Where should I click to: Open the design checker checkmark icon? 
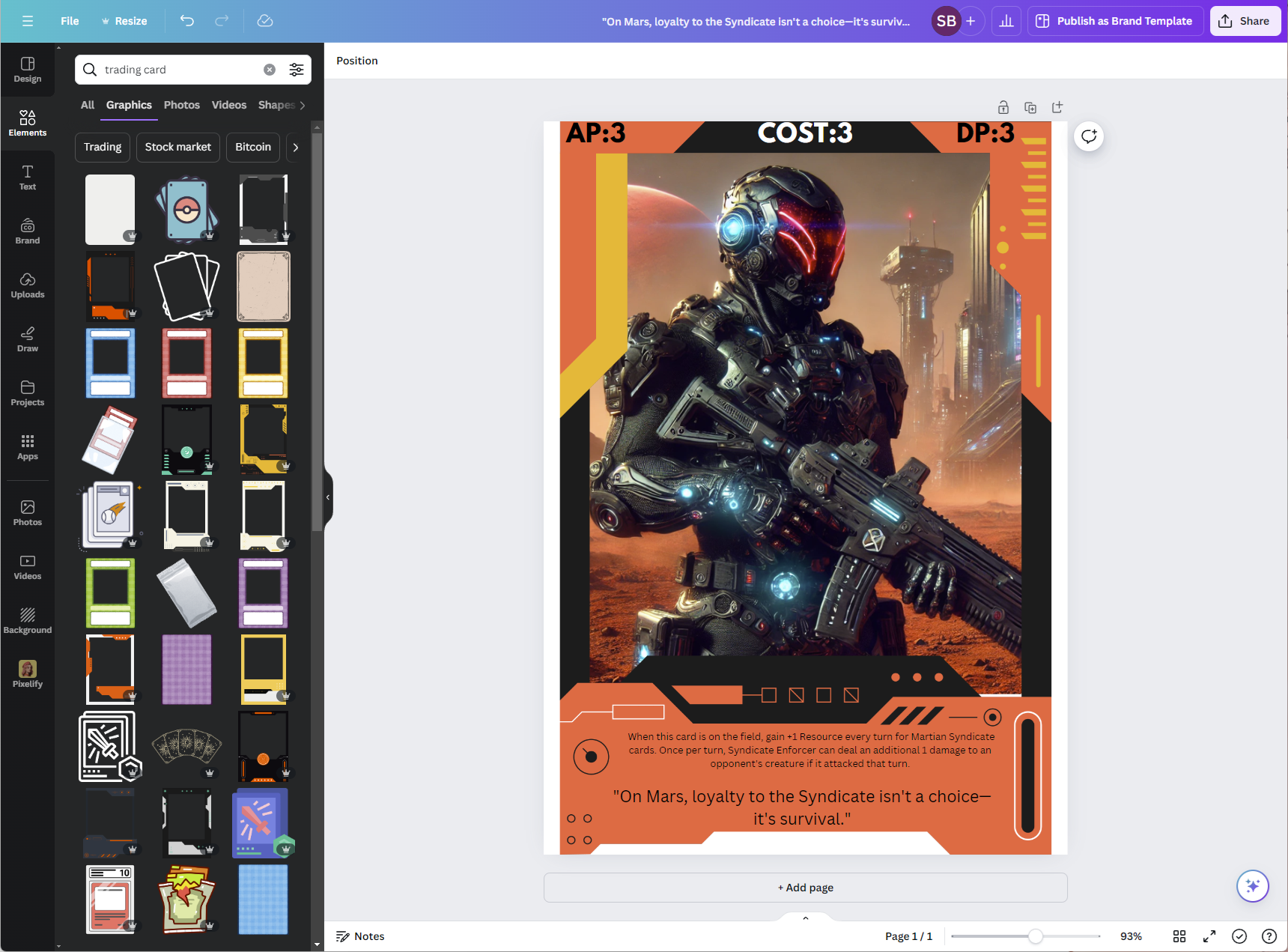coord(1239,936)
